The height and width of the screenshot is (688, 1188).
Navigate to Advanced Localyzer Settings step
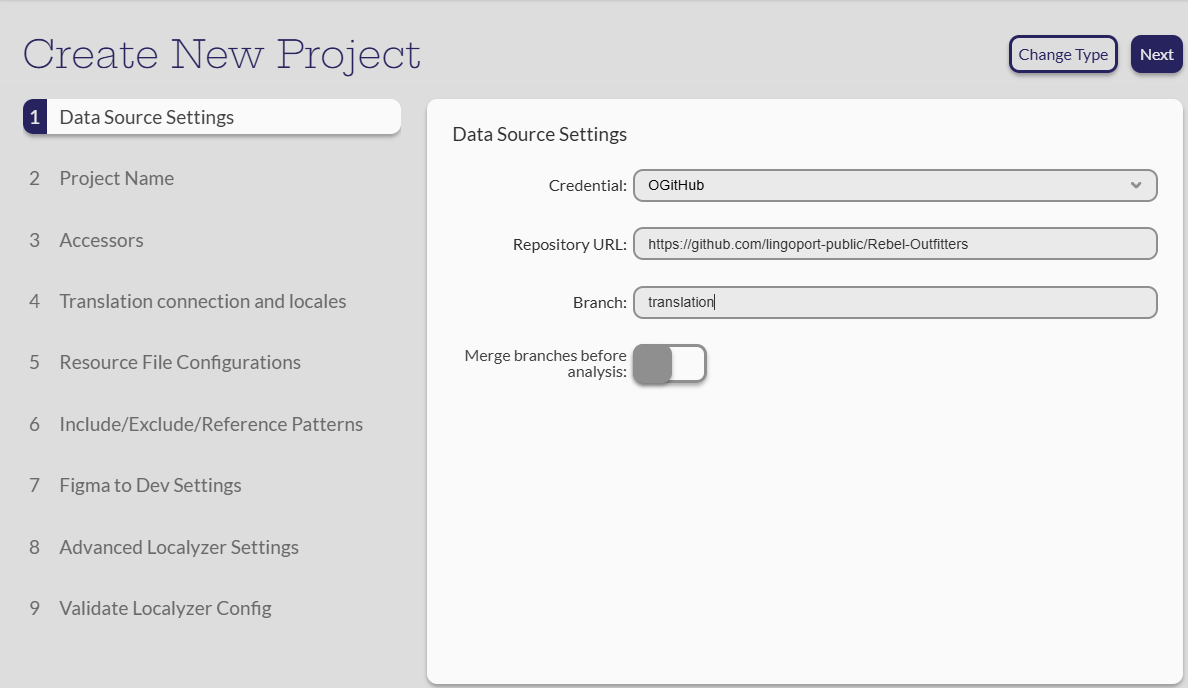click(x=179, y=548)
